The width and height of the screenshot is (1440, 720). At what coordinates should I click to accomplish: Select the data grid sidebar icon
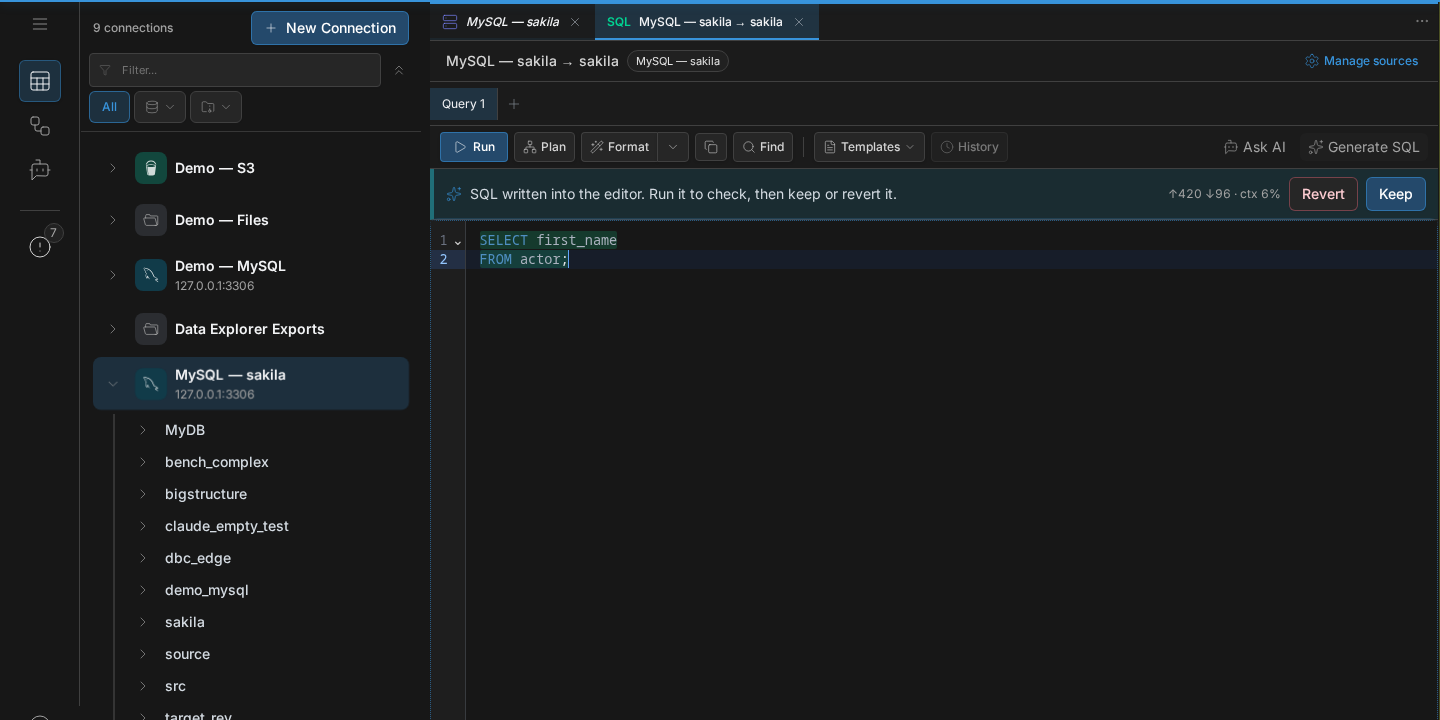click(x=40, y=81)
